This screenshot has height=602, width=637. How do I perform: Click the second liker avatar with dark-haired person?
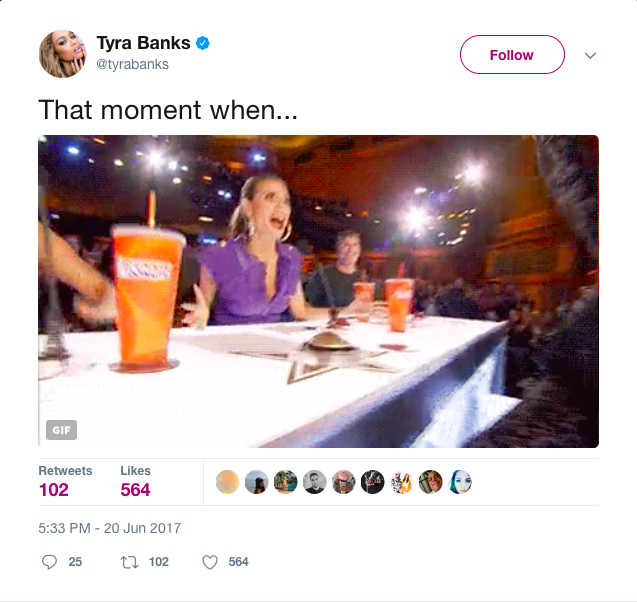pyautogui.click(x=256, y=482)
